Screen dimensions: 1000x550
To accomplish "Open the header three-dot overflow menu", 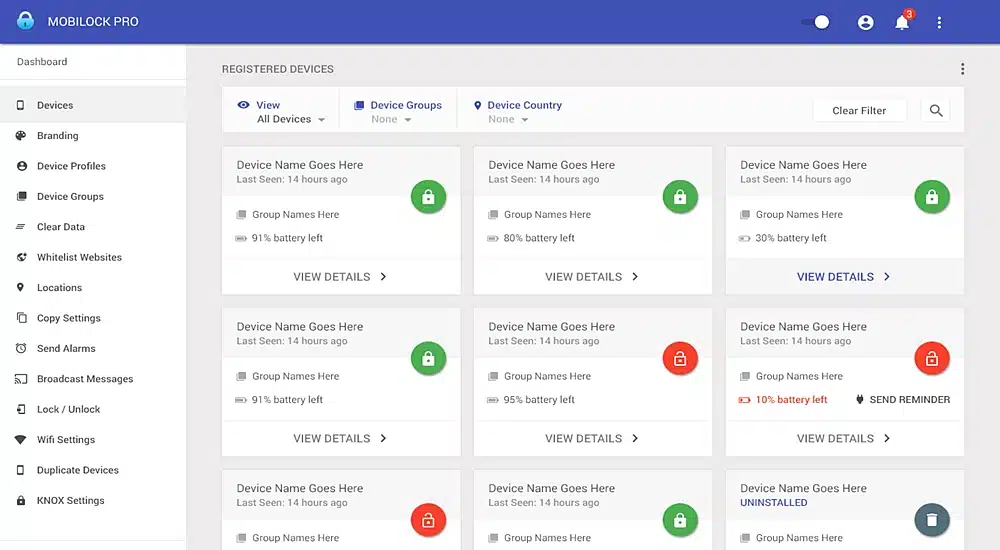I will (939, 22).
